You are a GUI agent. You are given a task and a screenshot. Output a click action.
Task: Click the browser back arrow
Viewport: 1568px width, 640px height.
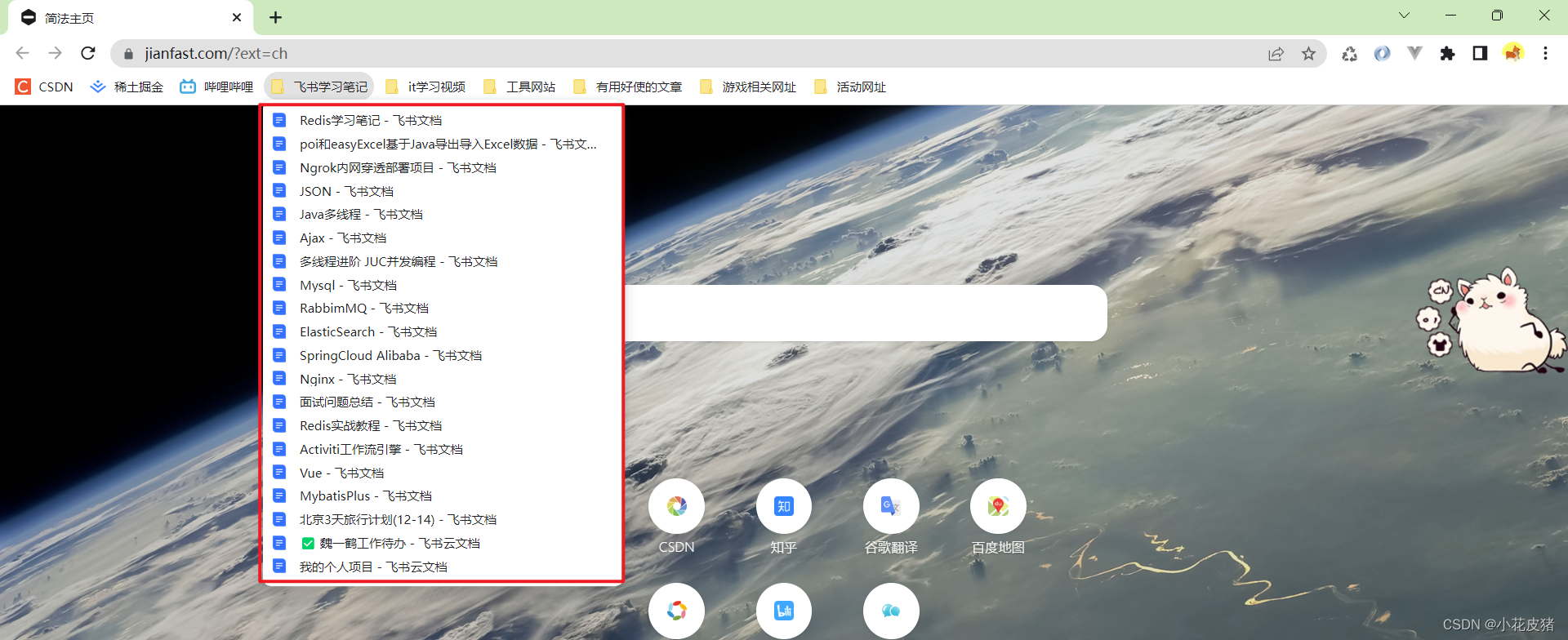point(22,53)
